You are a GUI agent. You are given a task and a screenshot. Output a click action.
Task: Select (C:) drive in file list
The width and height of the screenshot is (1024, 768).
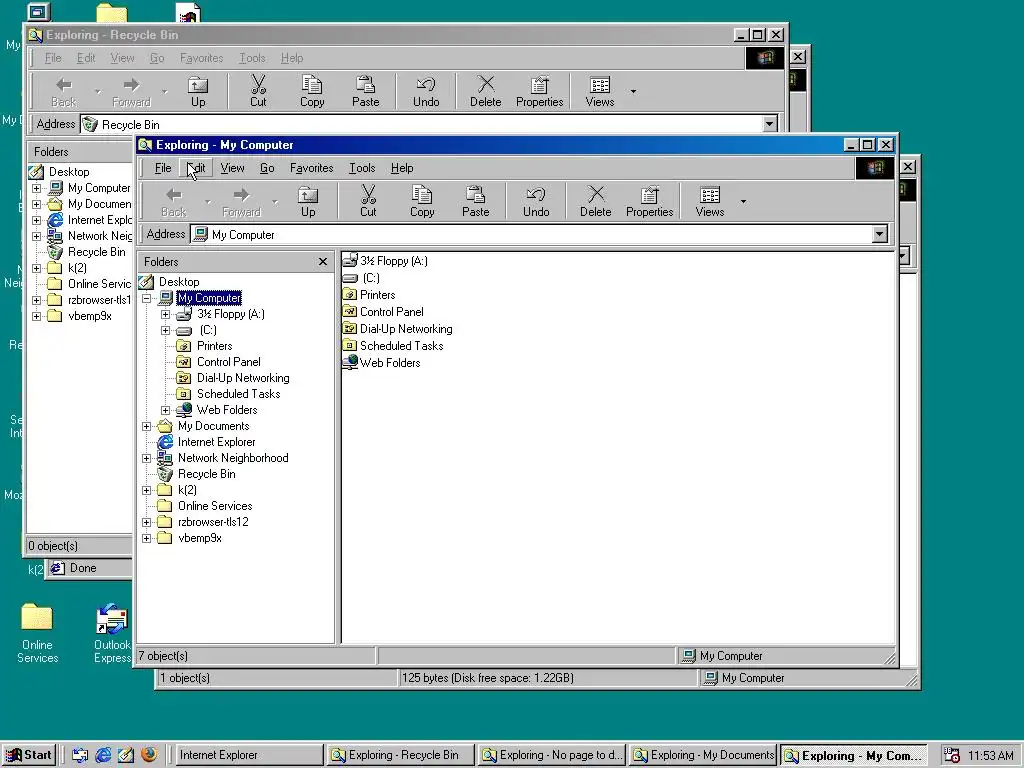tap(361, 278)
